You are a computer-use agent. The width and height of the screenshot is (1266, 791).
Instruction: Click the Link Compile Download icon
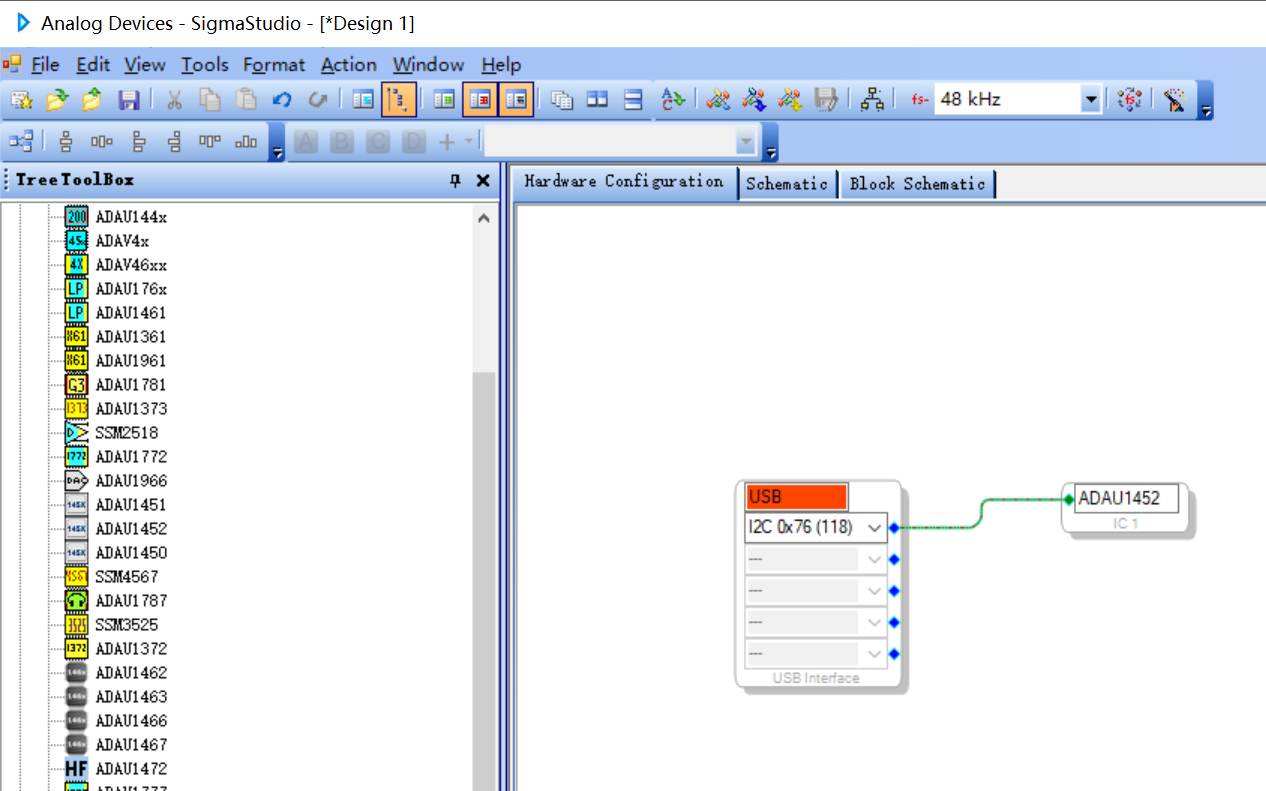754,100
